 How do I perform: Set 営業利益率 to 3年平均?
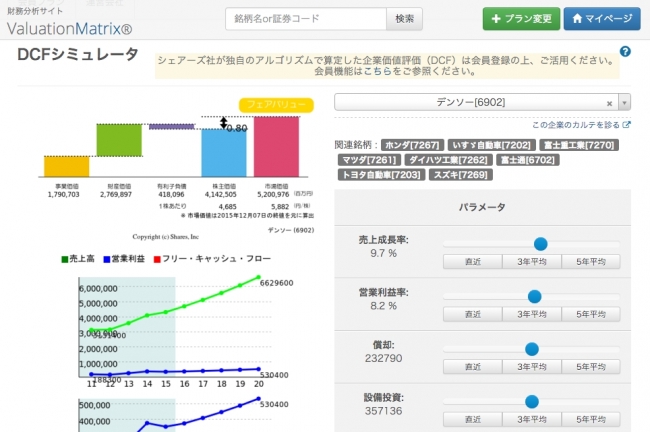click(532, 314)
